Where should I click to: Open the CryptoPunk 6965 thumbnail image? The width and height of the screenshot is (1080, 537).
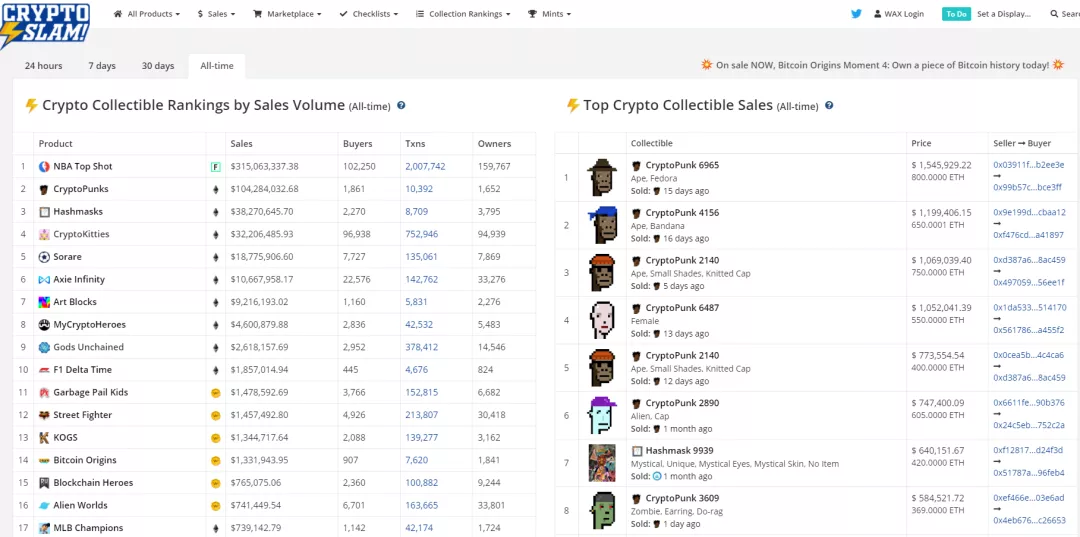[x=601, y=178]
